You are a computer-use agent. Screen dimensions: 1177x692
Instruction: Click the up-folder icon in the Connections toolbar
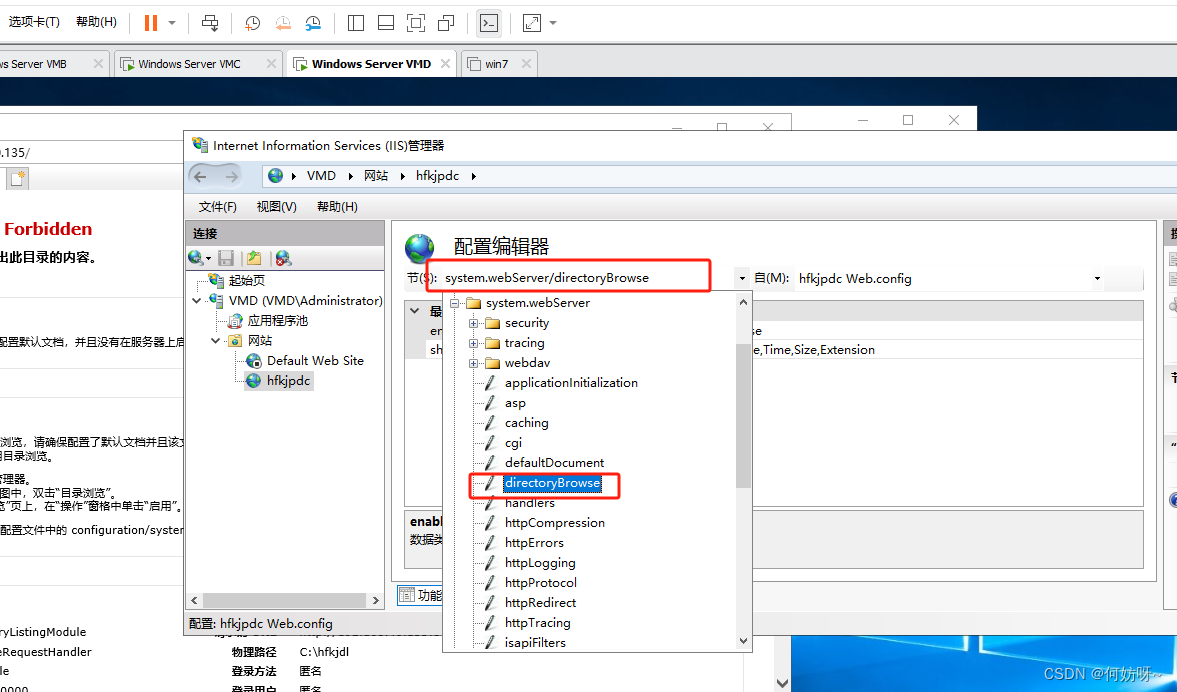254,258
